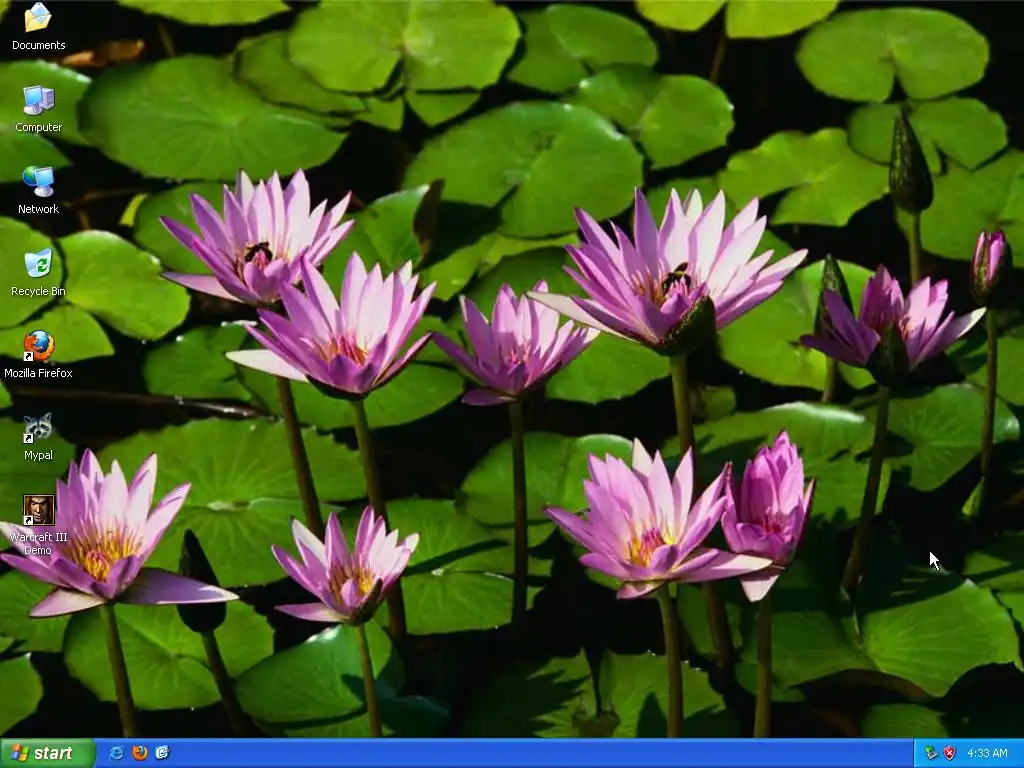Image resolution: width=1024 pixels, height=768 pixels.
Task: Open the red Security Center shield alert
Action: pos(950,753)
